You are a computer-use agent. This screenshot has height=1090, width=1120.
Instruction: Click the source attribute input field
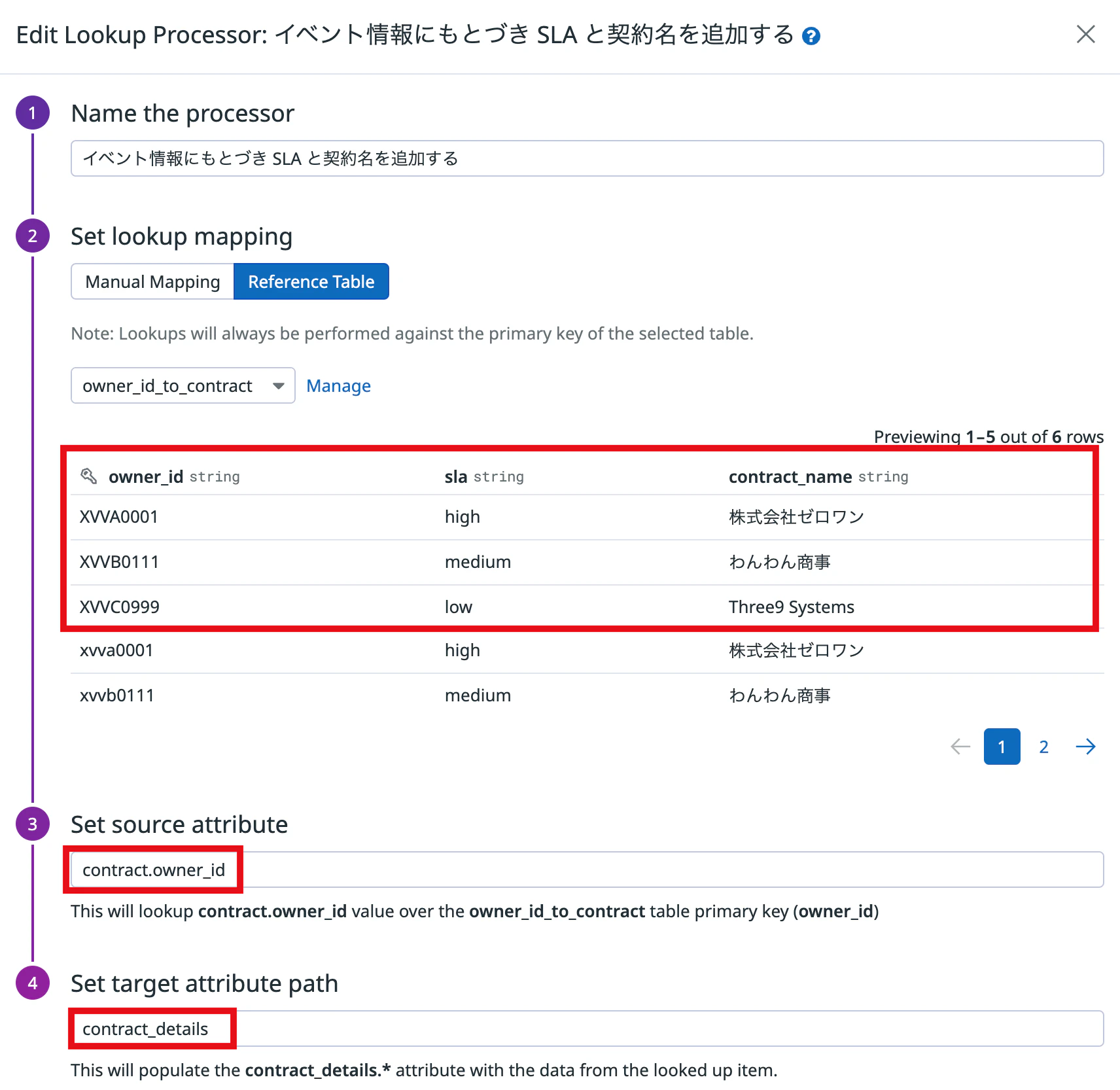point(587,870)
